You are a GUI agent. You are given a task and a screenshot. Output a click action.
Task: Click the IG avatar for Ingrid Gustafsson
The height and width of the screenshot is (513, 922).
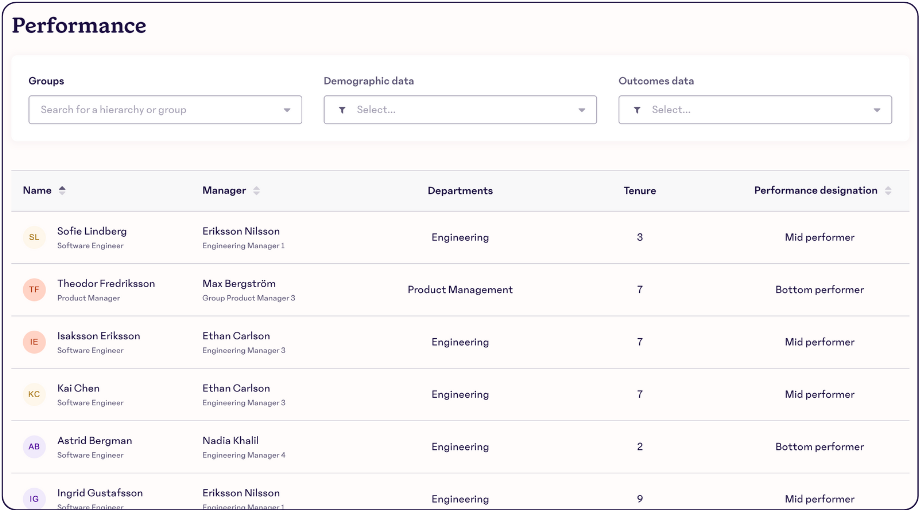coord(34,499)
